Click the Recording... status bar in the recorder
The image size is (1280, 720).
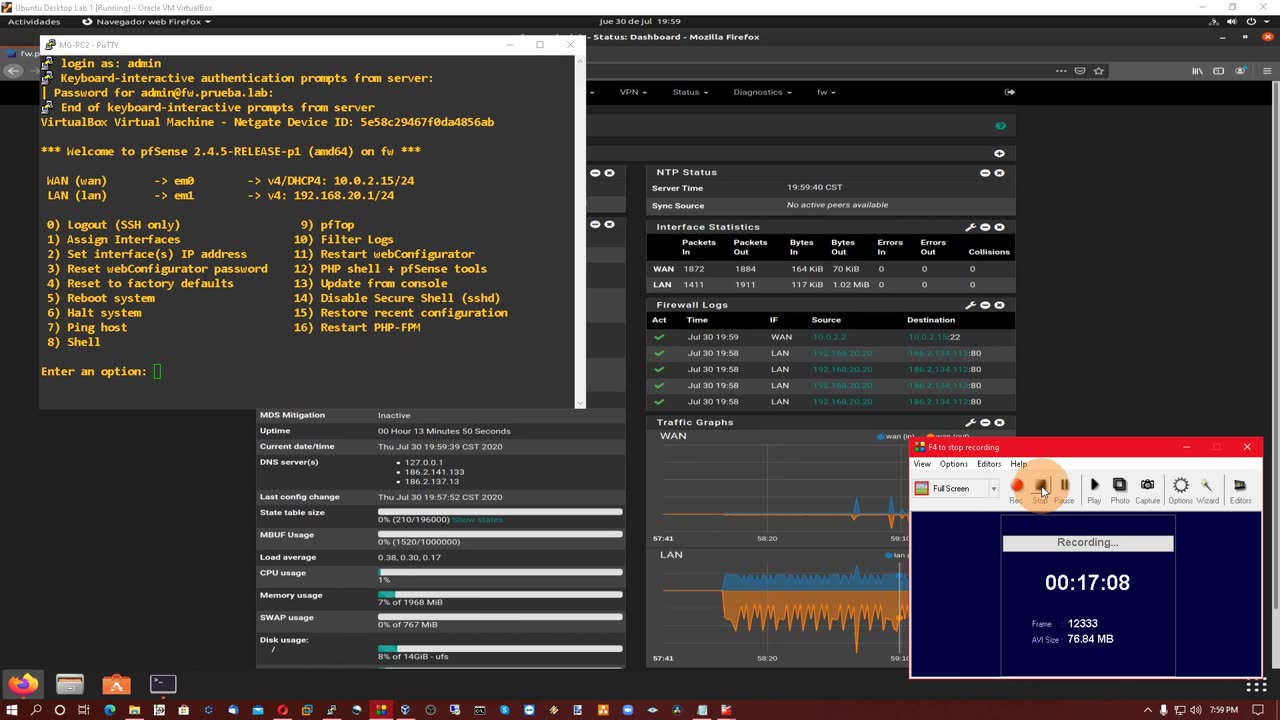tap(1088, 543)
